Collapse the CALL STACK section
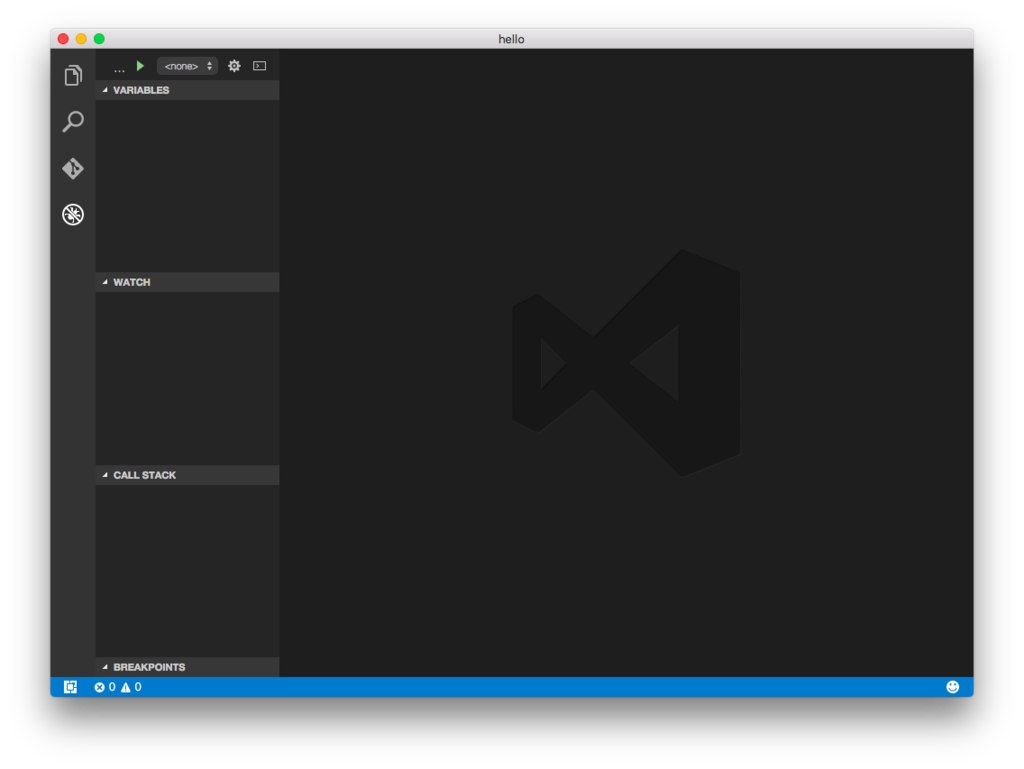 pos(187,475)
